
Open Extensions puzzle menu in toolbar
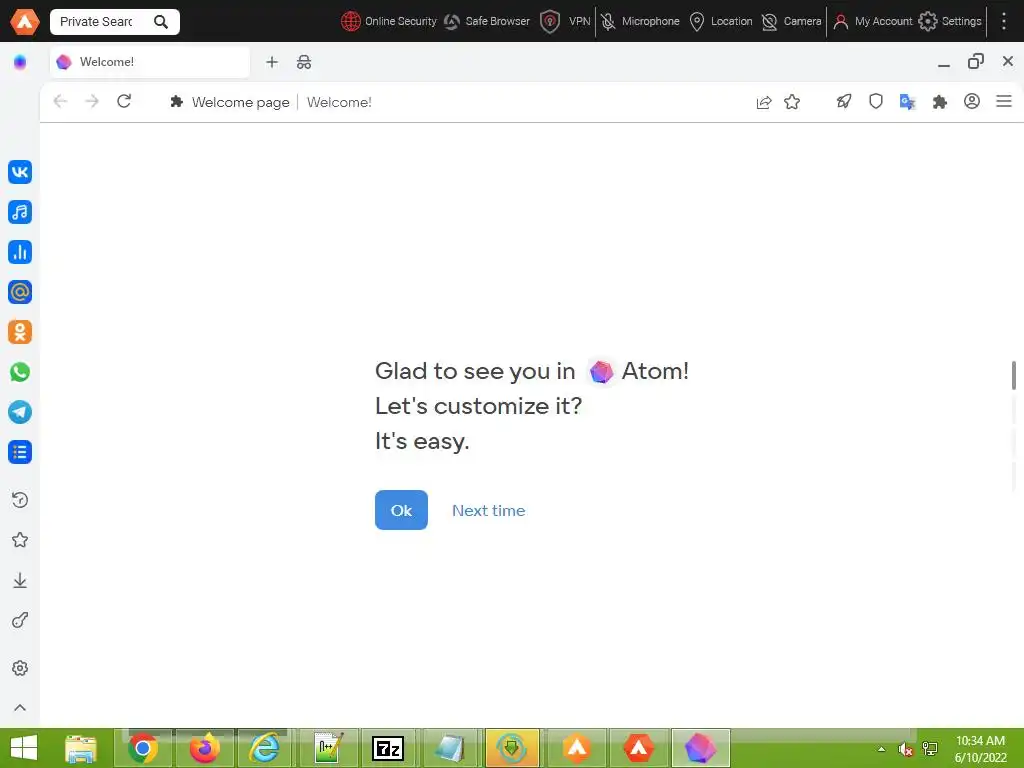click(940, 102)
